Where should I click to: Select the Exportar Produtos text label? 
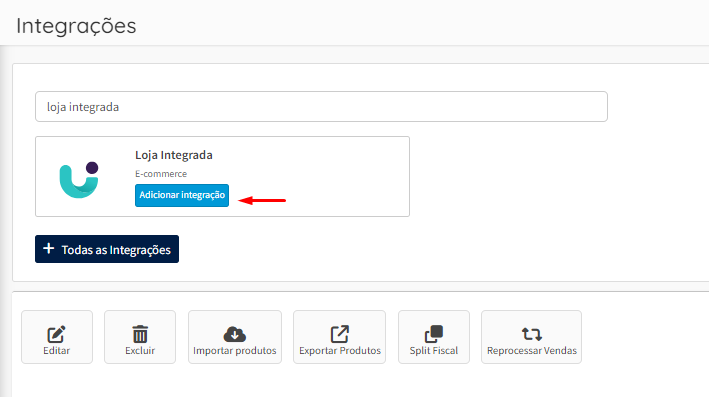coord(340,350)
